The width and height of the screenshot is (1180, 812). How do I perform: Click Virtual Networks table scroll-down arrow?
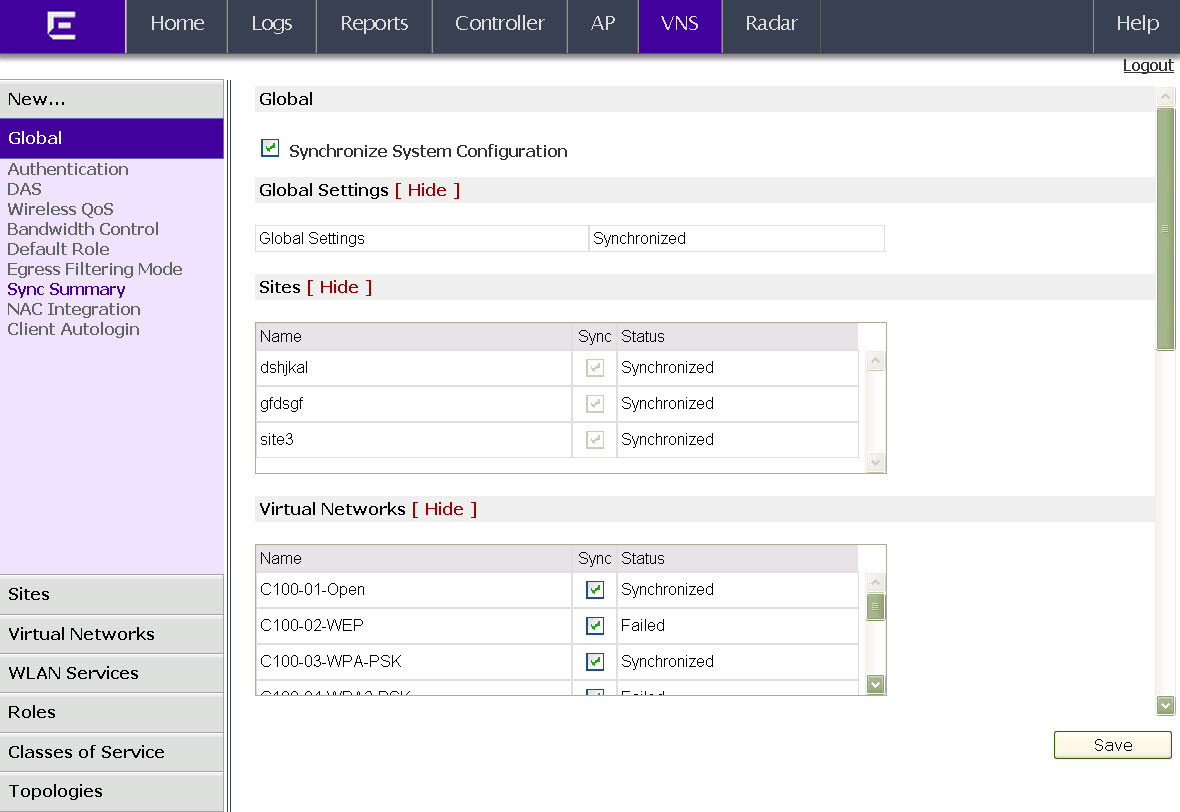874,684
